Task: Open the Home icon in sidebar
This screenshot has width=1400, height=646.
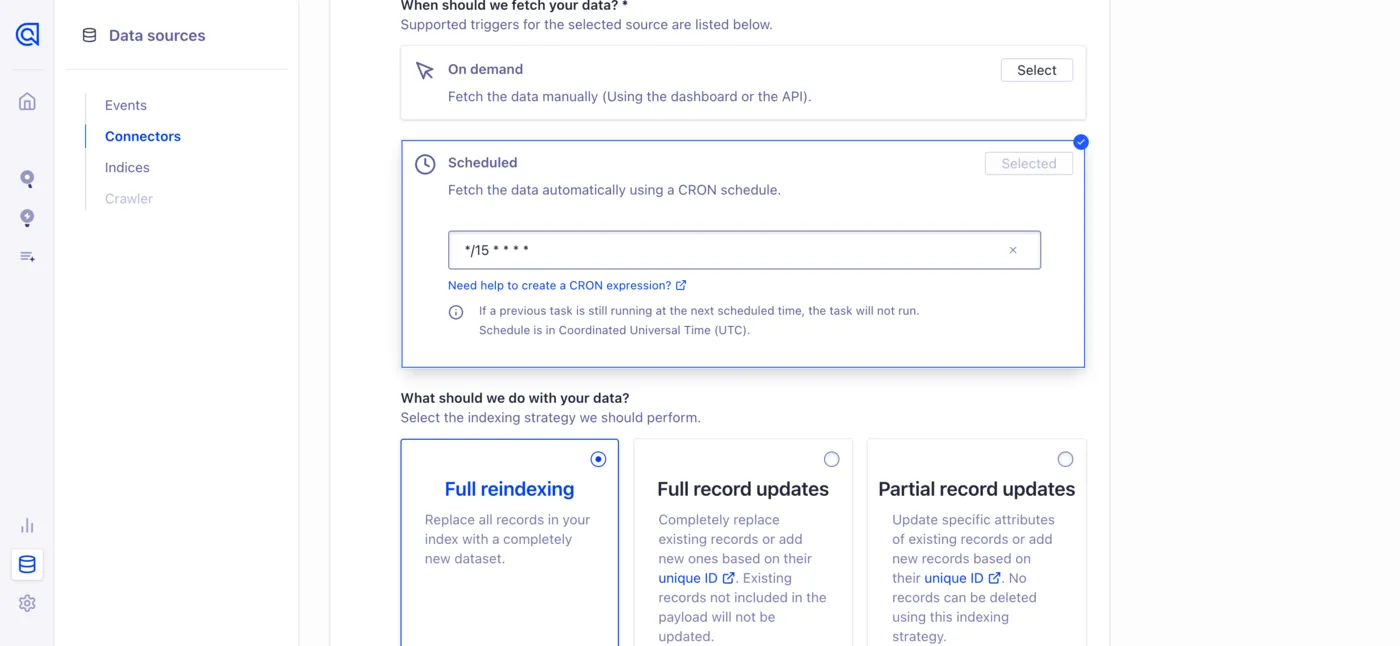Action: click(27, 101)
